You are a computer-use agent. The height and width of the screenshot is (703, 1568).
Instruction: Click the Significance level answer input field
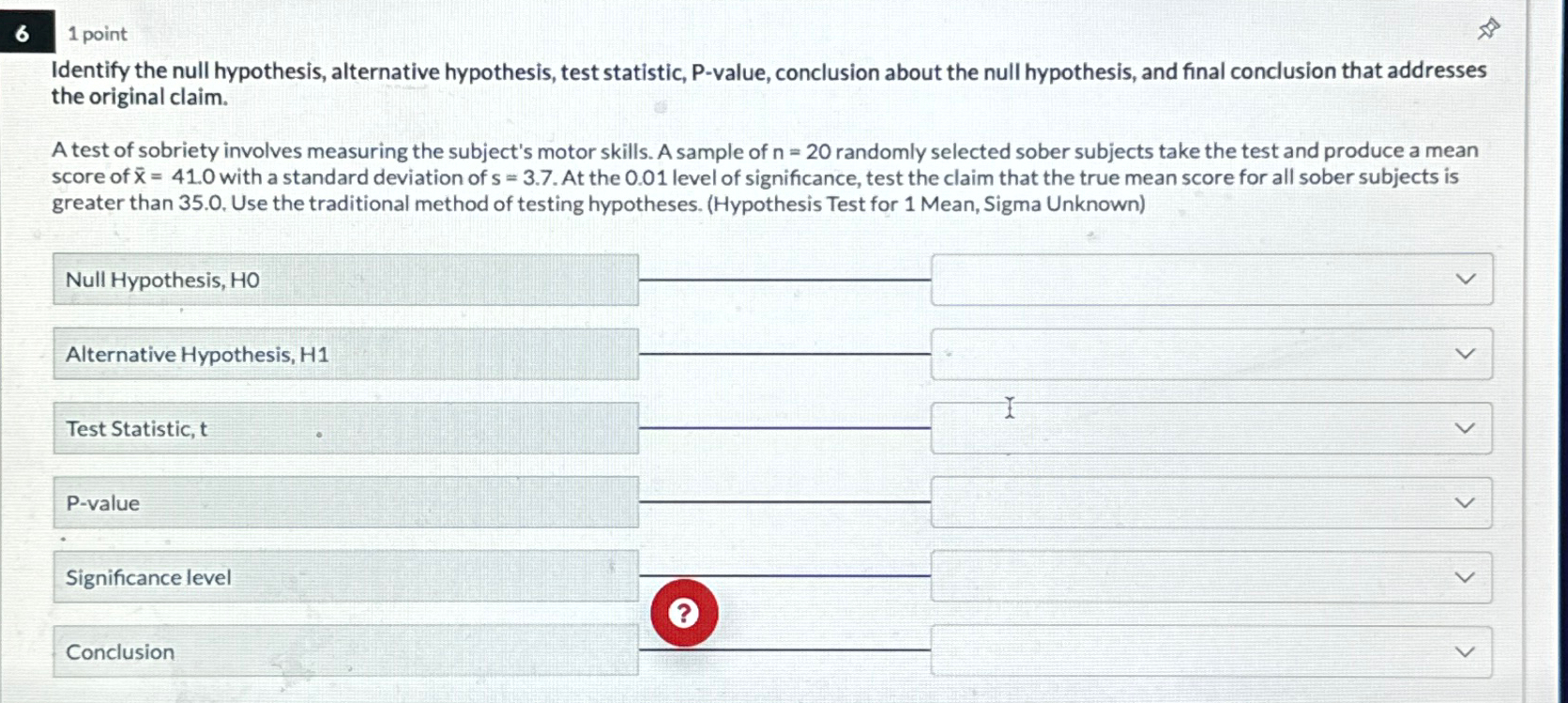[1173, 577]
